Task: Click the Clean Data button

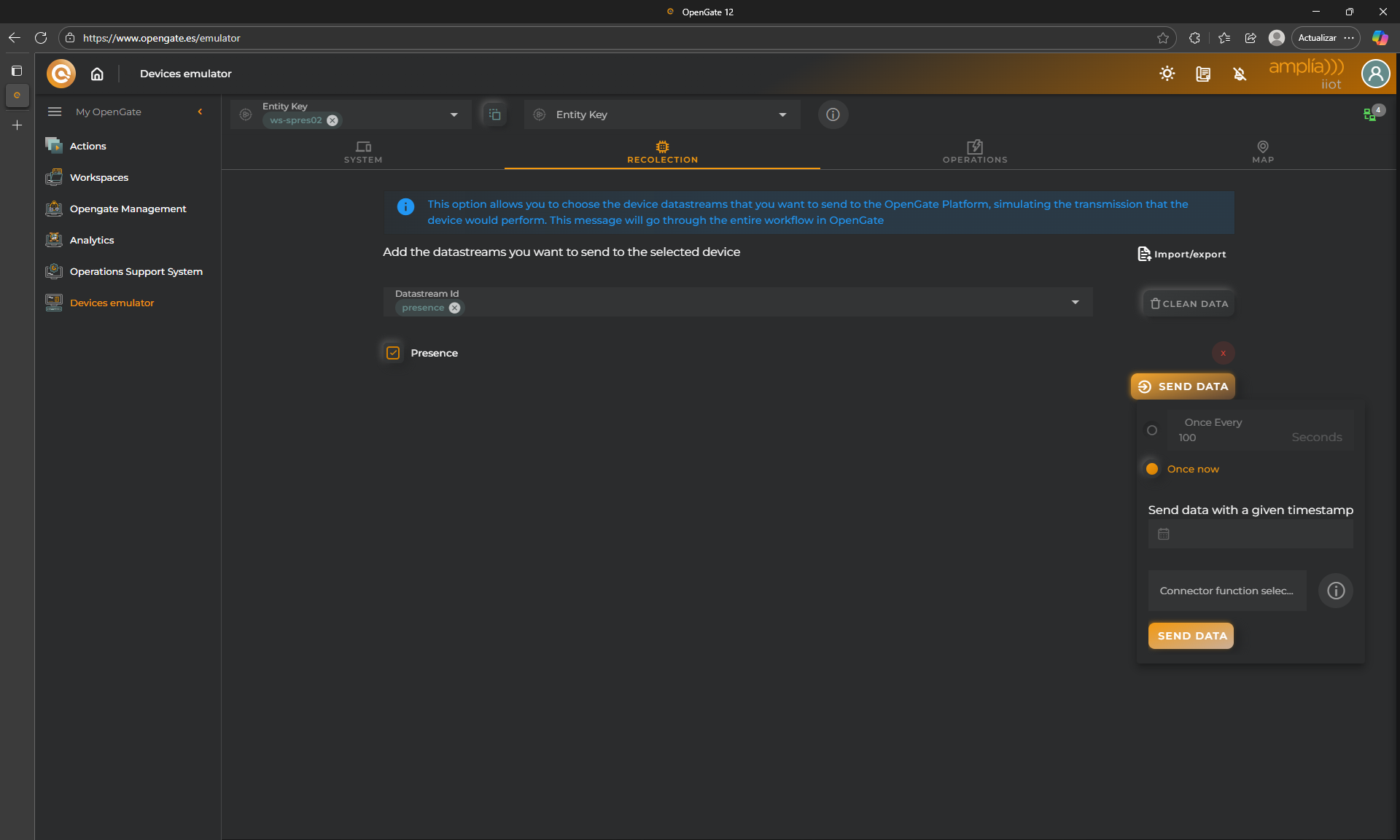Action: click(1189, 303)
